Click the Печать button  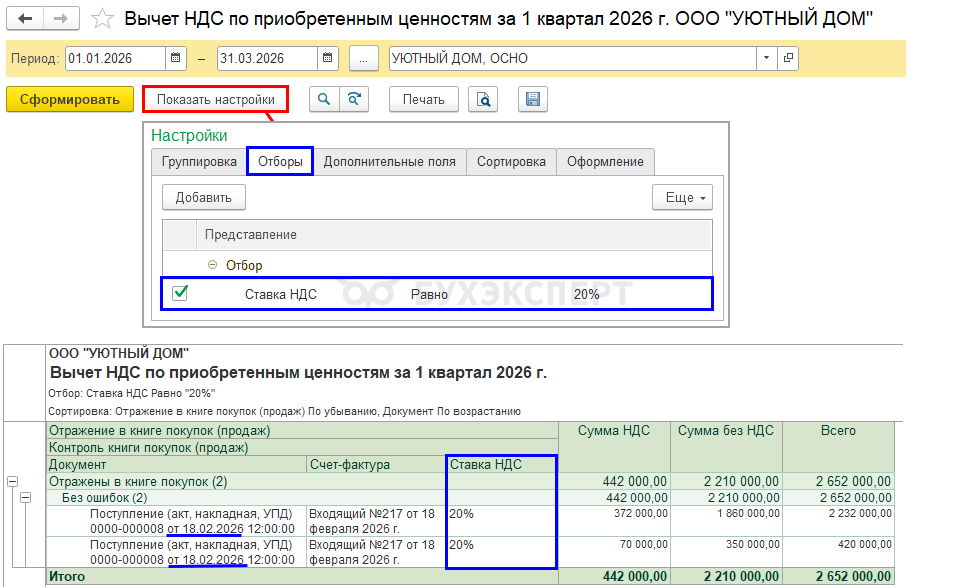point(424,99)
